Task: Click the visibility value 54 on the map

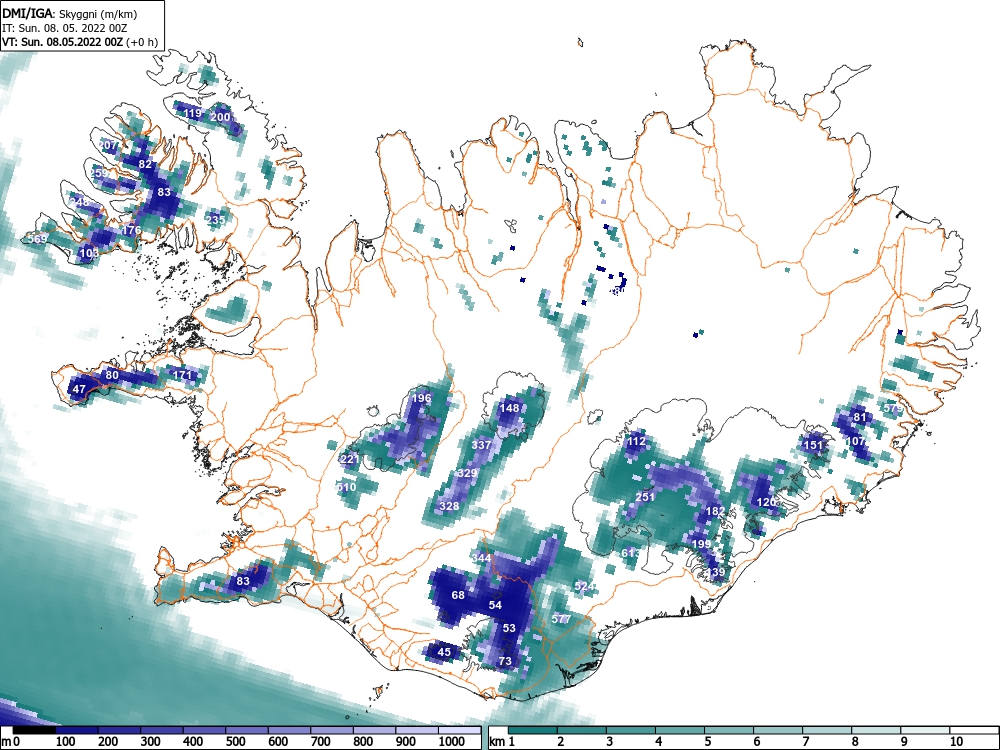Action: [496, 605]
